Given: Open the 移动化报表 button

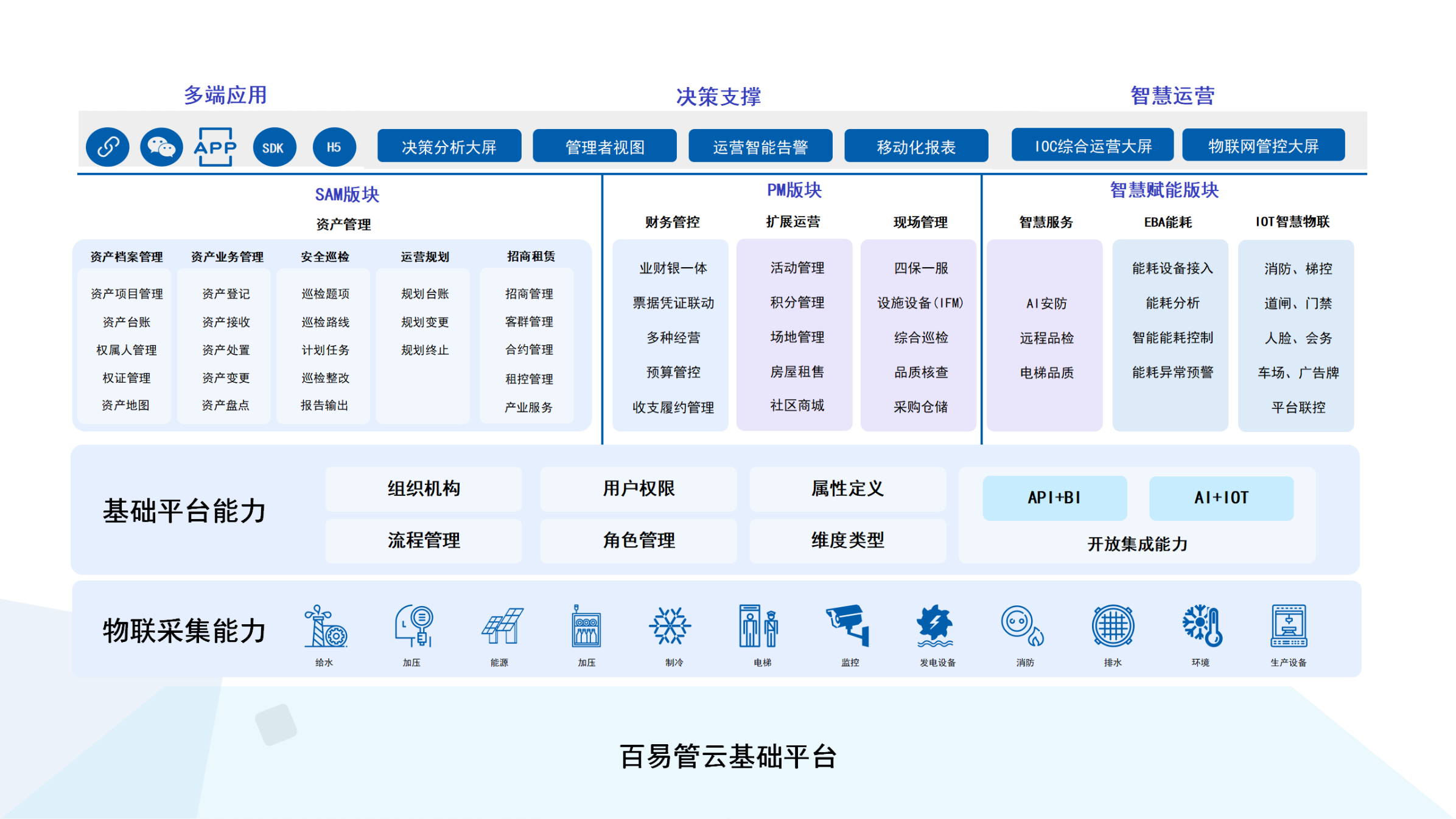Looking at the screenshot, I should coord(916,146).
